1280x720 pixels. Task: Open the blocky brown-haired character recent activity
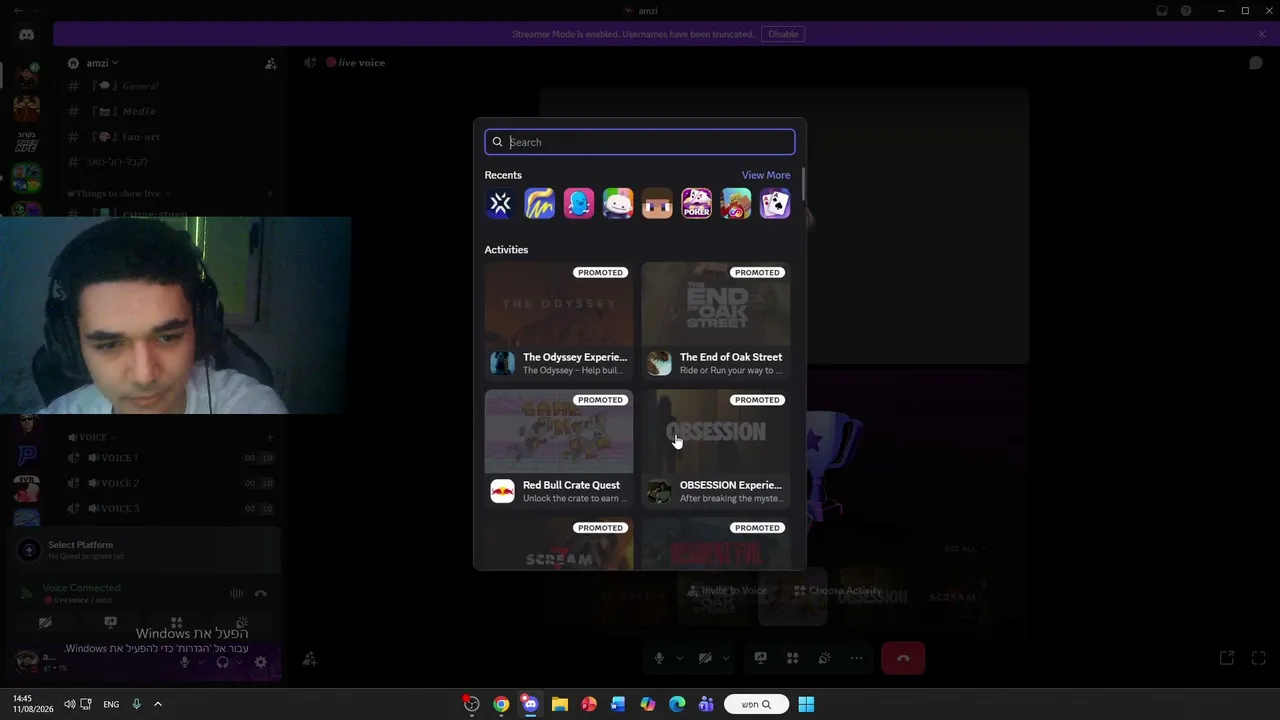pyautogui.click(x=658, y=204)
